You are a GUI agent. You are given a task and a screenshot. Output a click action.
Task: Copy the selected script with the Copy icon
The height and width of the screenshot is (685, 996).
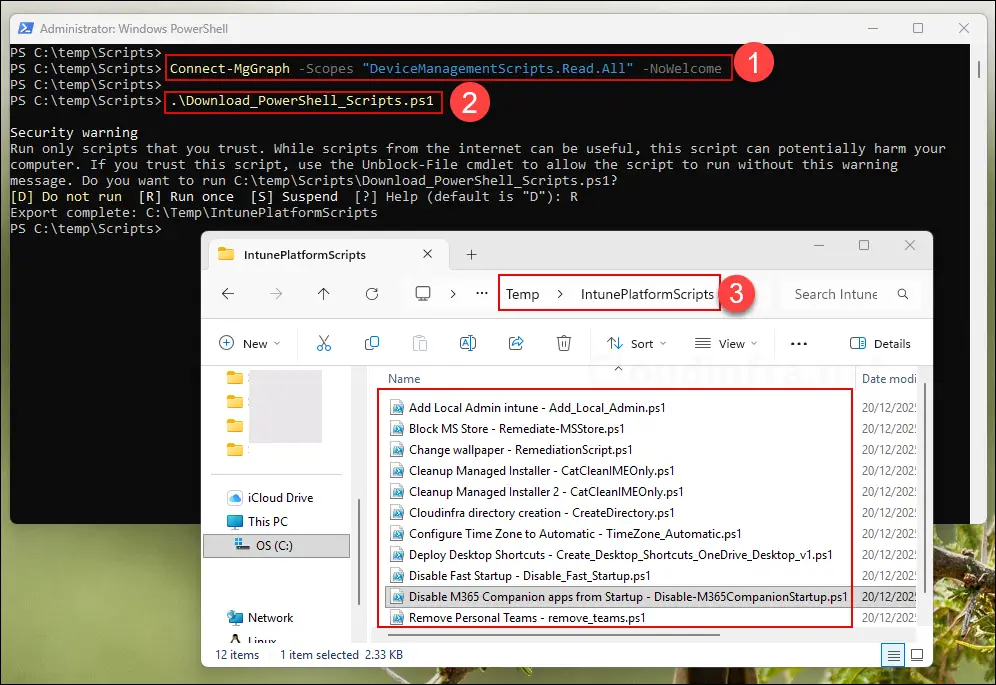click(x=372, y=343)
